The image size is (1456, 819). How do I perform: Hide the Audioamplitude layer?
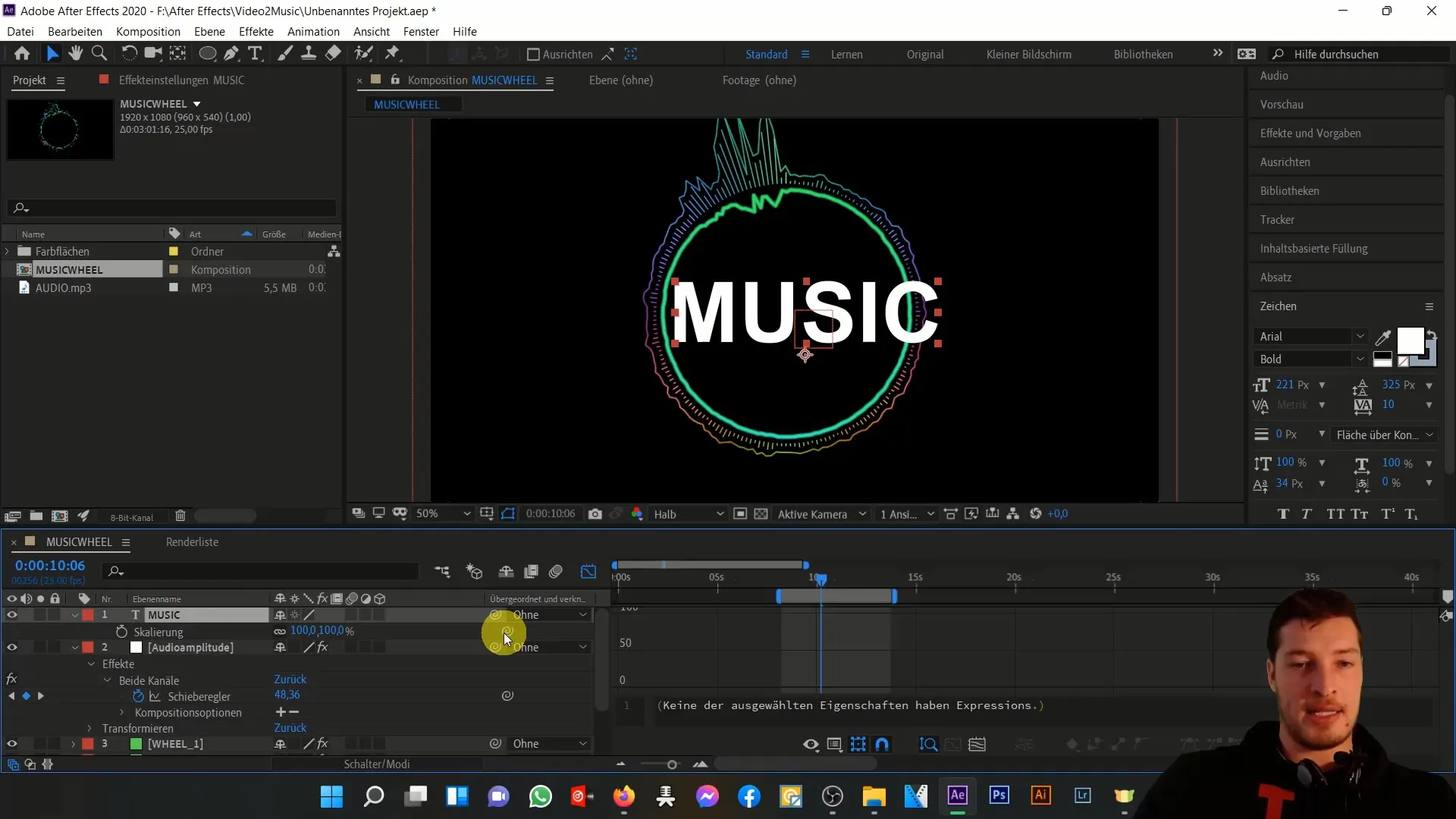pos(12,648)
